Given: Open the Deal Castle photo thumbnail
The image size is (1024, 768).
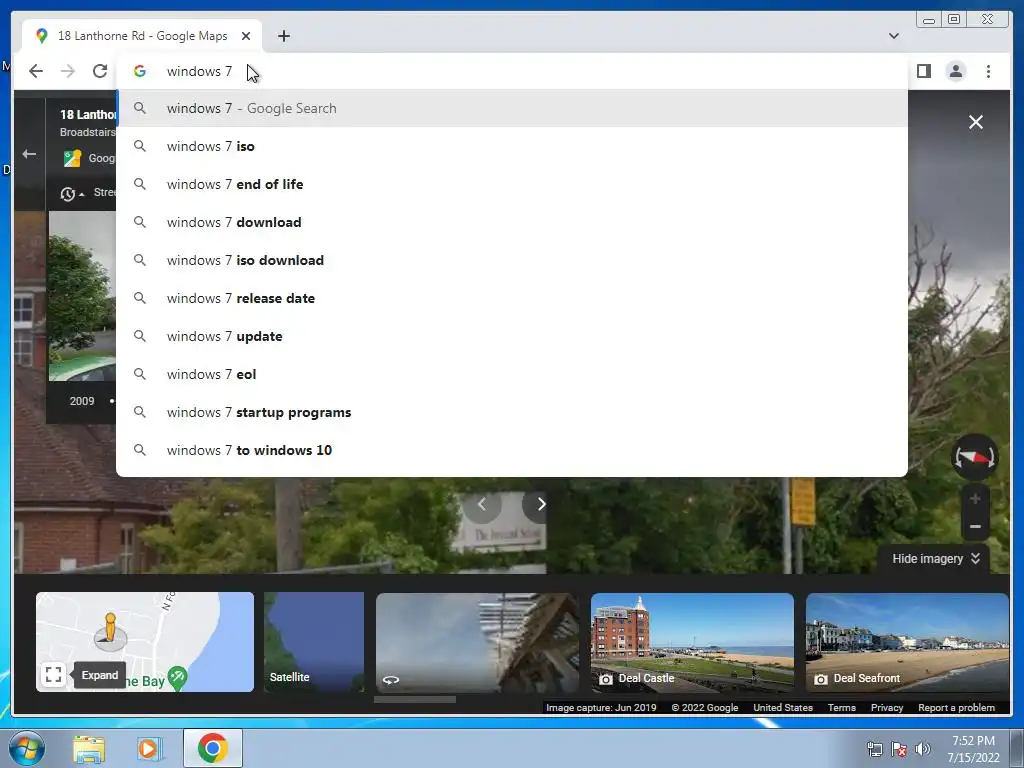Looking at the screenshot, I should pyautogui.click(x=692, y=642).
